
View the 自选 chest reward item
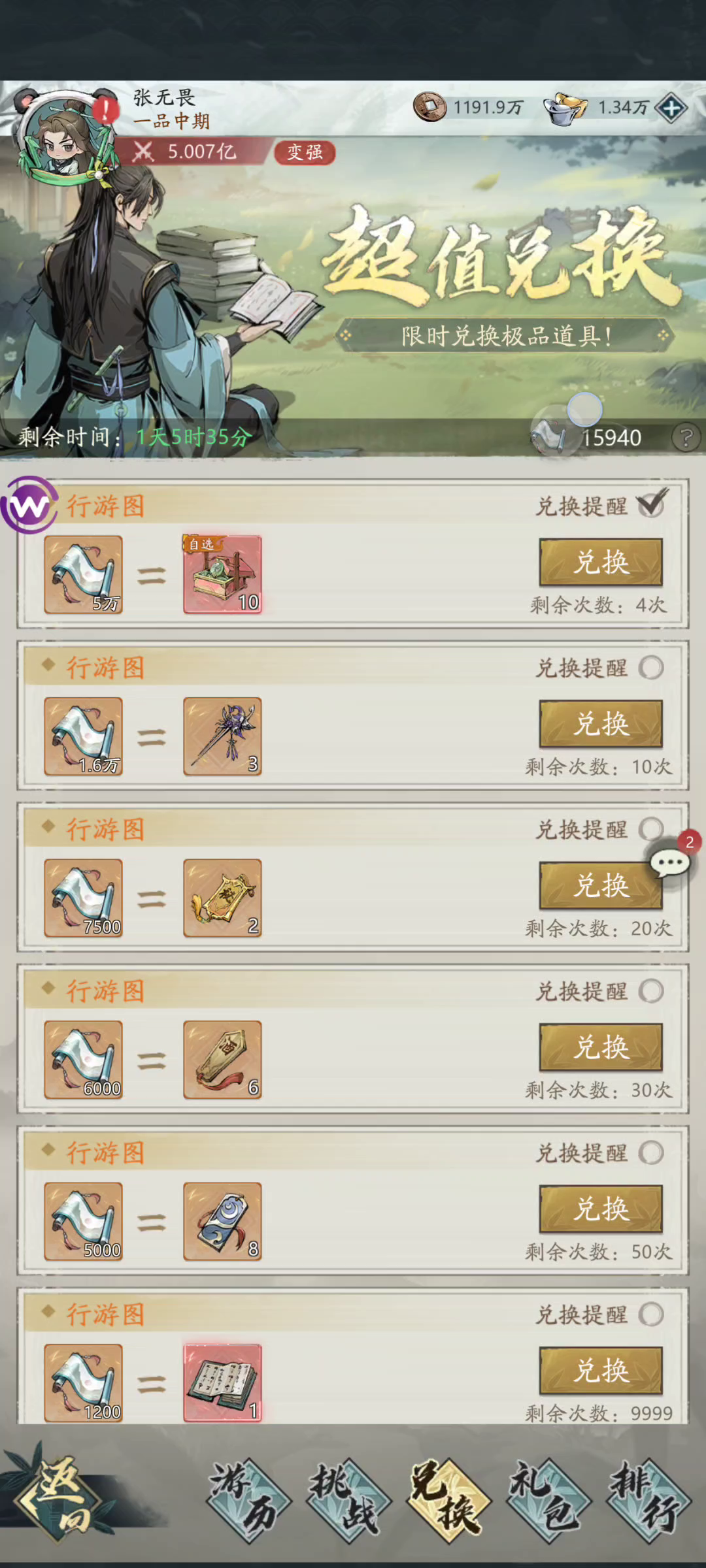[222, 574]
